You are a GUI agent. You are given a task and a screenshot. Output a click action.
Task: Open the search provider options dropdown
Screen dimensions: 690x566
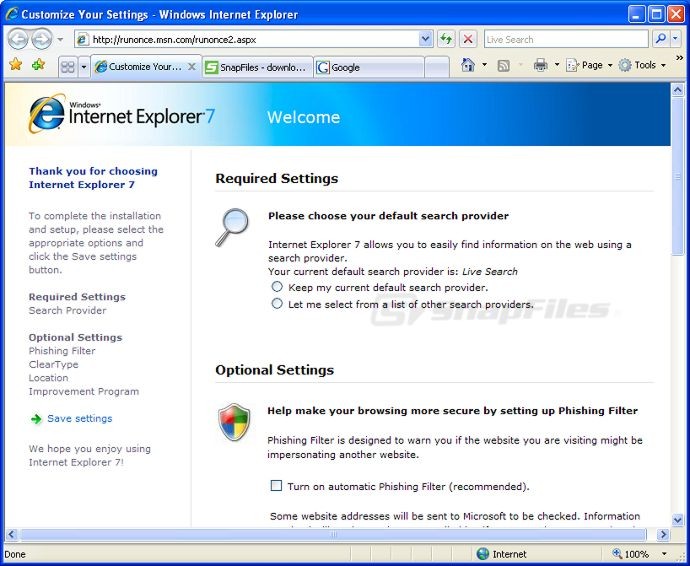click(x=675, y=39)
